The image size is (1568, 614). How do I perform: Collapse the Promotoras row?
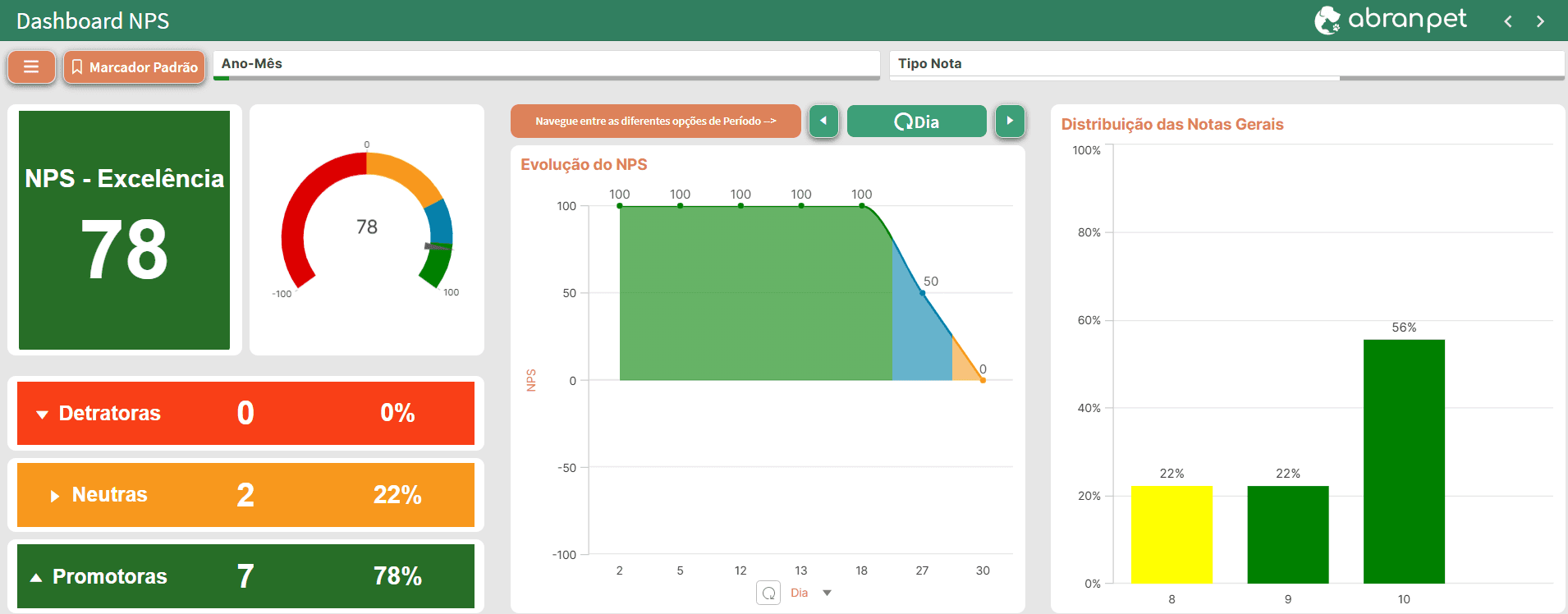pyautogui.click(x=36, y=577)
